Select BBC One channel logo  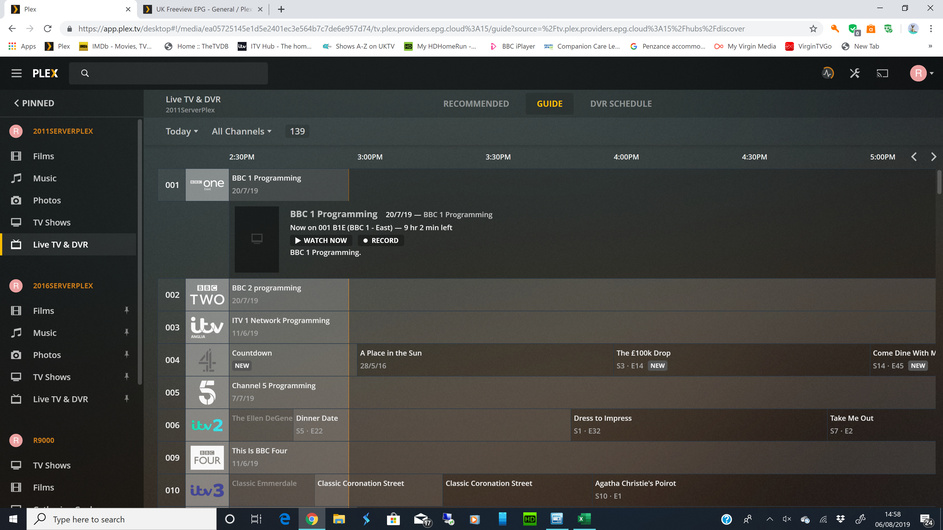(x=207, y=185)
